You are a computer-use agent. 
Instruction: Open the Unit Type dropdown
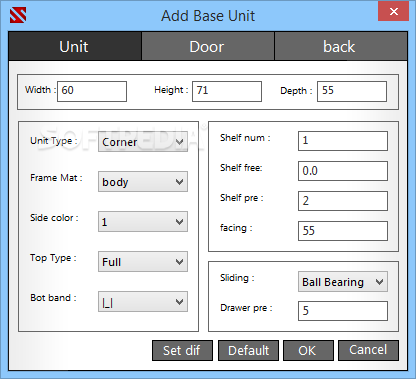(x=143, y=142)
